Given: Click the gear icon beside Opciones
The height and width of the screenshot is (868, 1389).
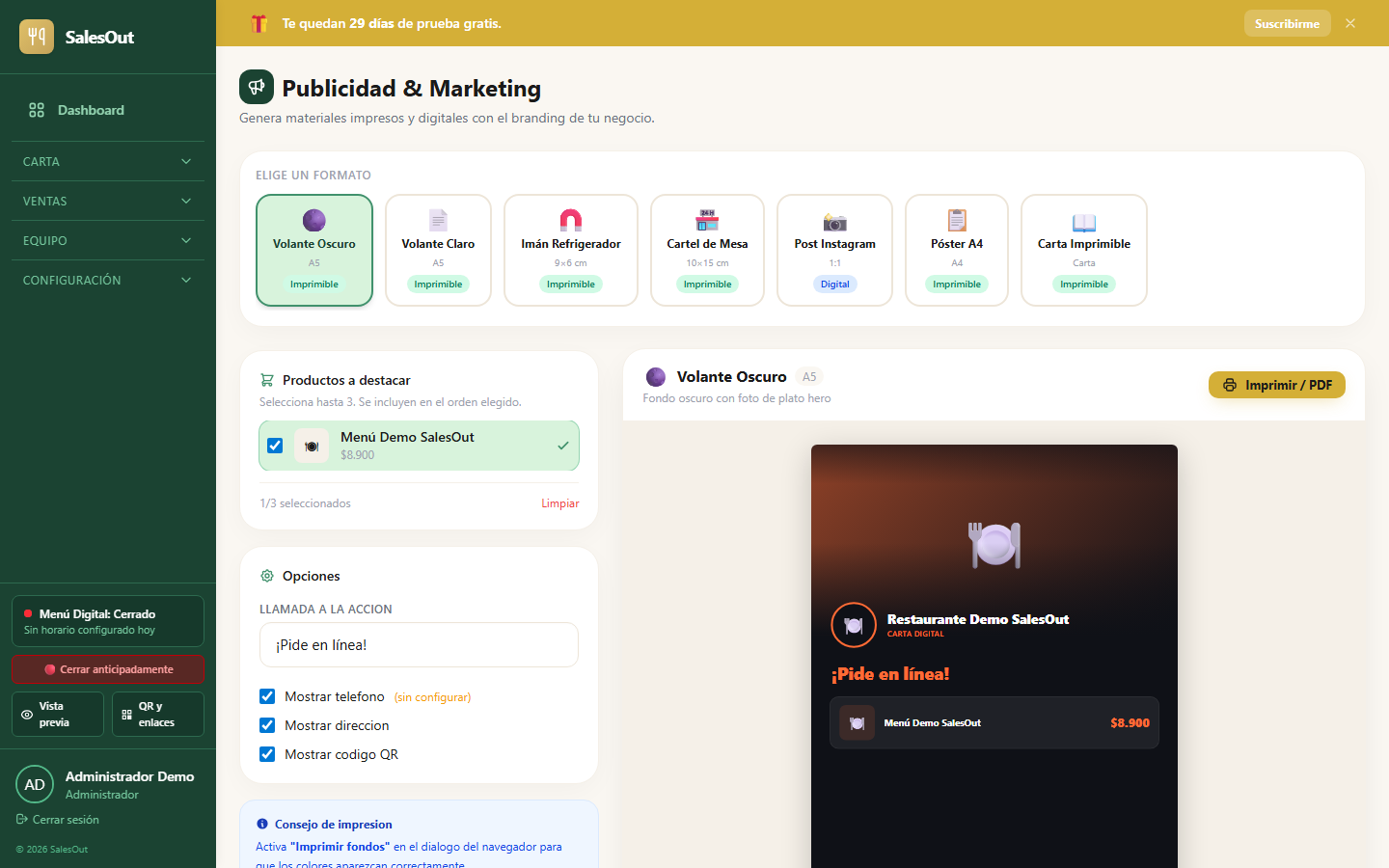Looking at the screenshot, I should coord(267,576).
